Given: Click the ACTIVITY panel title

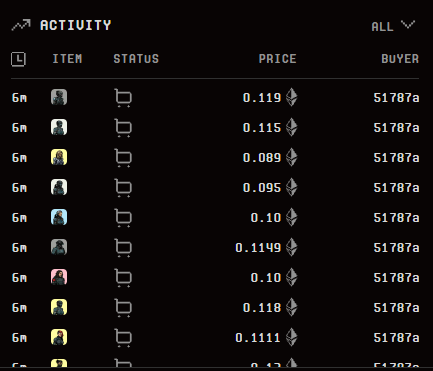Looking at the screenshot, I should click(x=75, y=25).
